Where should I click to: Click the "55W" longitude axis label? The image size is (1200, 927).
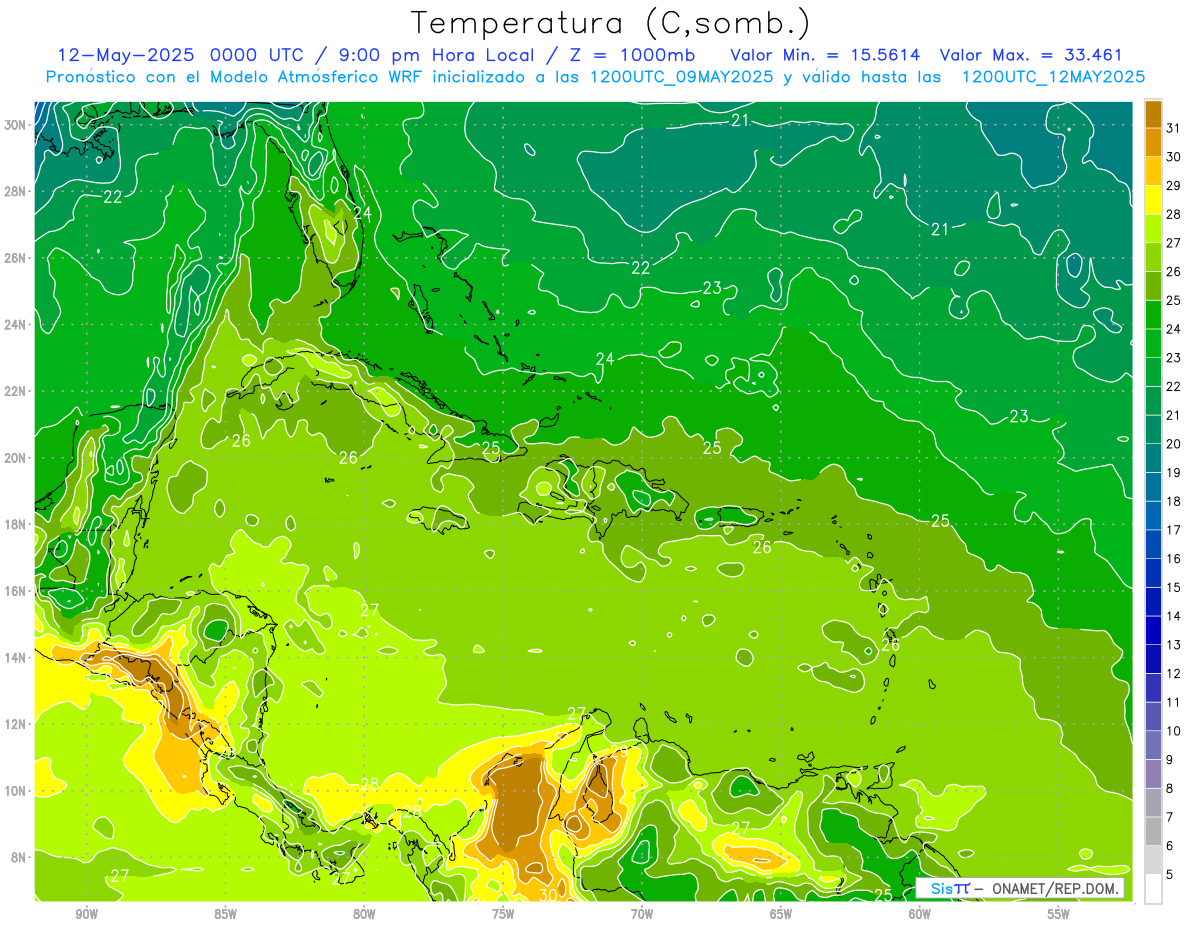1059,914
